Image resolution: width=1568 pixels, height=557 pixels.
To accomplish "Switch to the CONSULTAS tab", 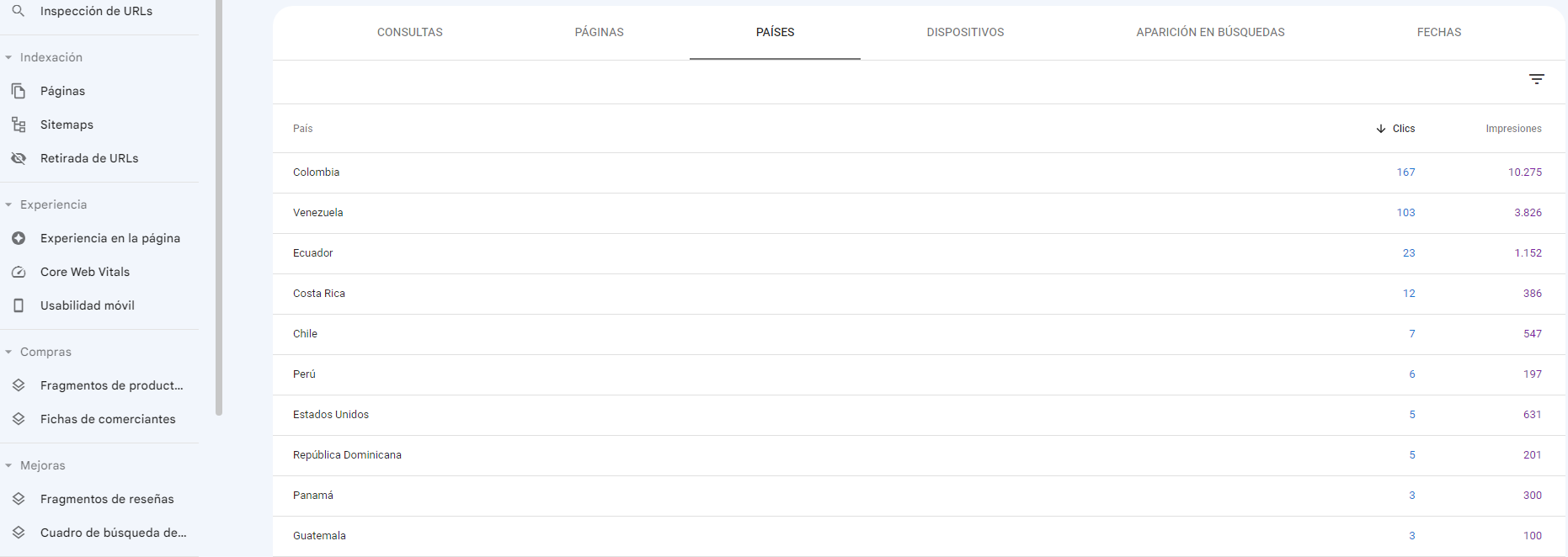I will click(x=409, y=32).
